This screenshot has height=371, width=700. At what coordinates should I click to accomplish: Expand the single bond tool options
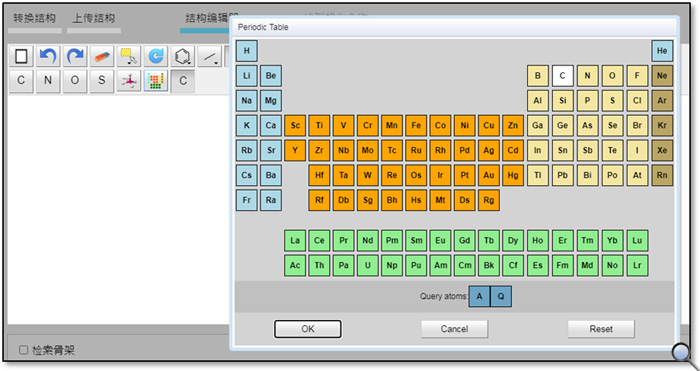(209, 56)
